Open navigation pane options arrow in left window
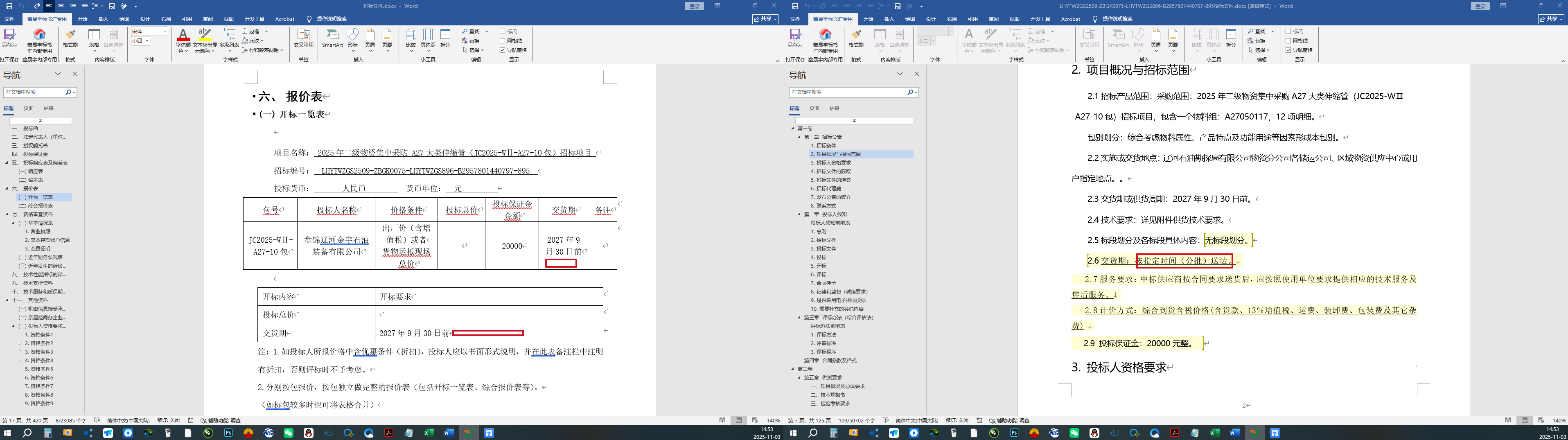 tap(58, 74)
